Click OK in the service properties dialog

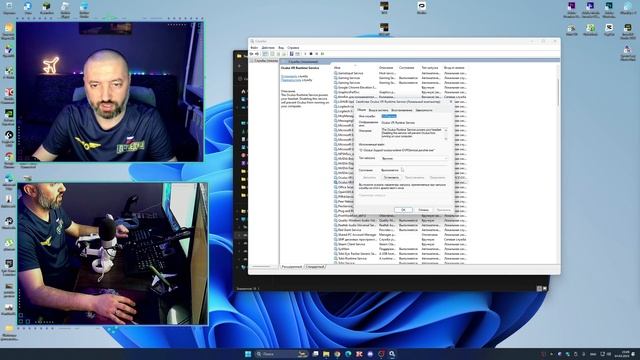click(403, 210)
